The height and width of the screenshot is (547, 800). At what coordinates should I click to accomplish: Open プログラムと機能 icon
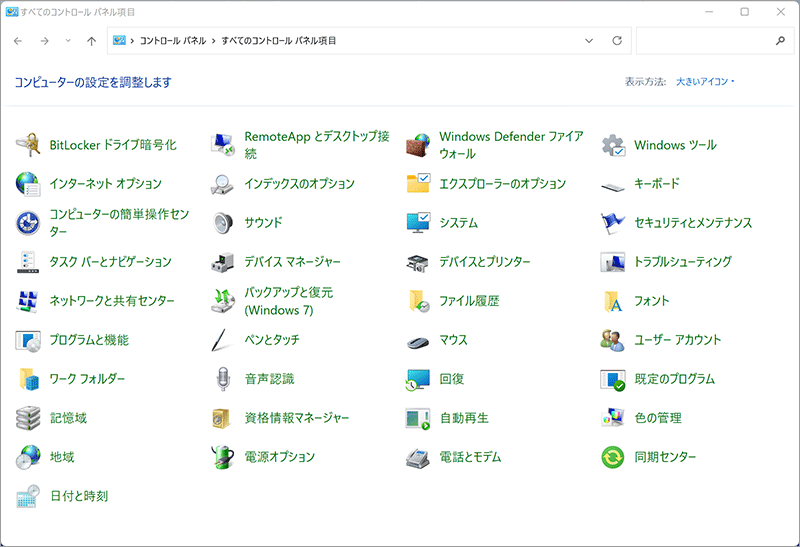[28, 340]
